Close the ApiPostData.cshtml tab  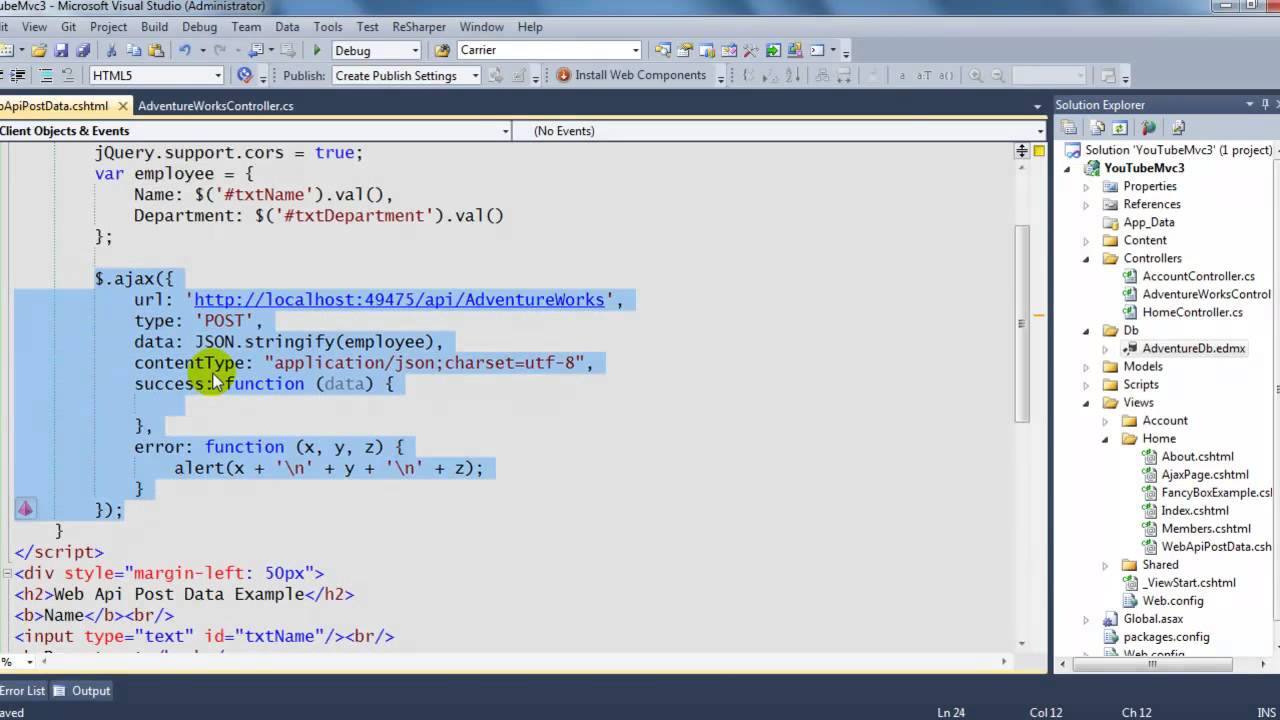tap(122, 106)
